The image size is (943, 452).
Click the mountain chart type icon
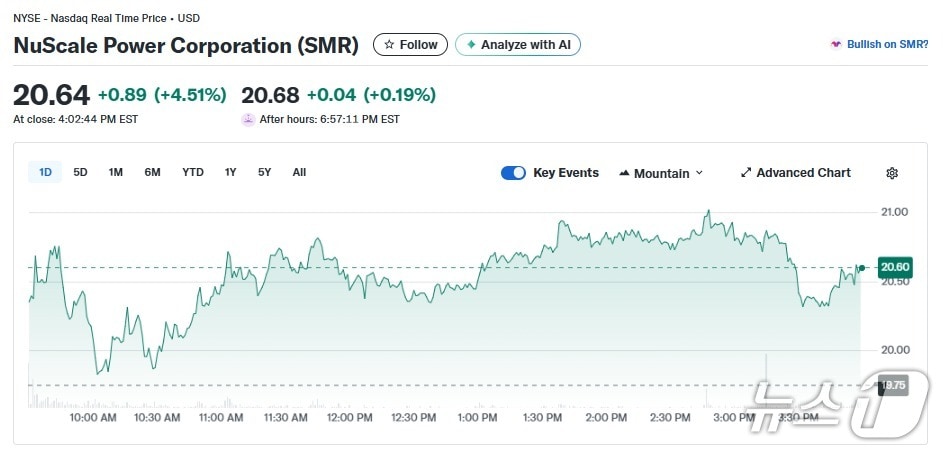click(624, 173)
